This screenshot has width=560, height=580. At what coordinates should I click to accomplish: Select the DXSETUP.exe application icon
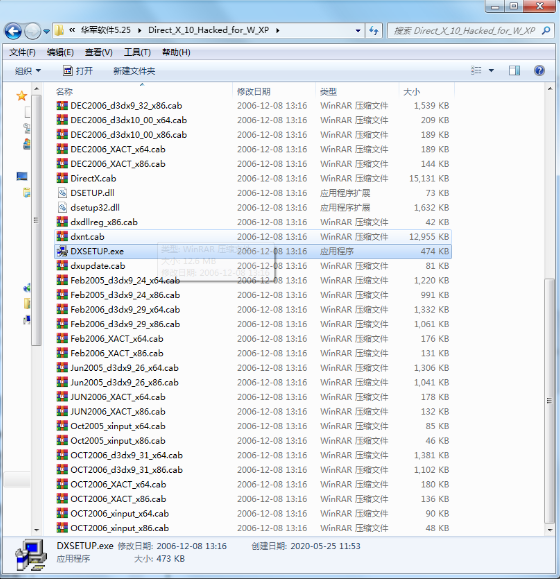coord(62,251)
